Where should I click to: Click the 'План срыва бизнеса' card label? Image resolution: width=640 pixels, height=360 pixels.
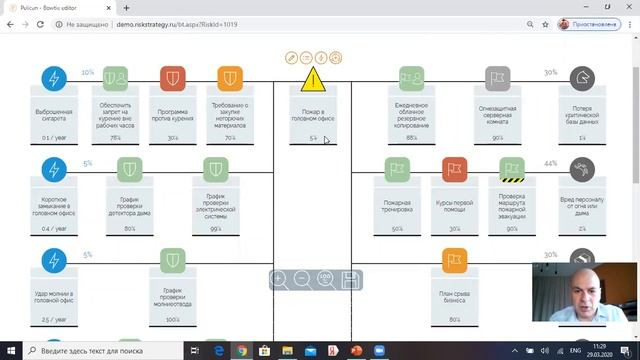pyautogui.click(x=455, y=297)
